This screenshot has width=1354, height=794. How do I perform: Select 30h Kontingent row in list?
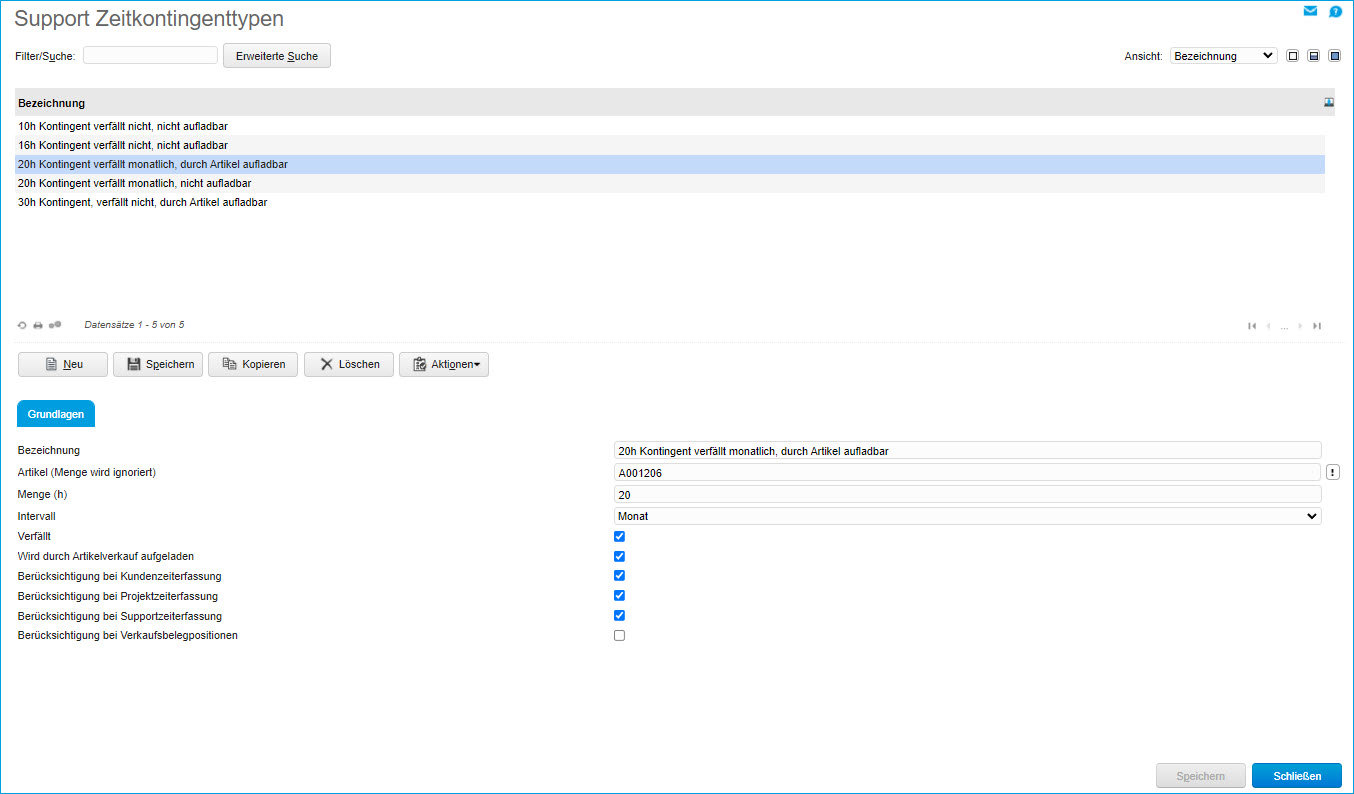coord(143,202)
